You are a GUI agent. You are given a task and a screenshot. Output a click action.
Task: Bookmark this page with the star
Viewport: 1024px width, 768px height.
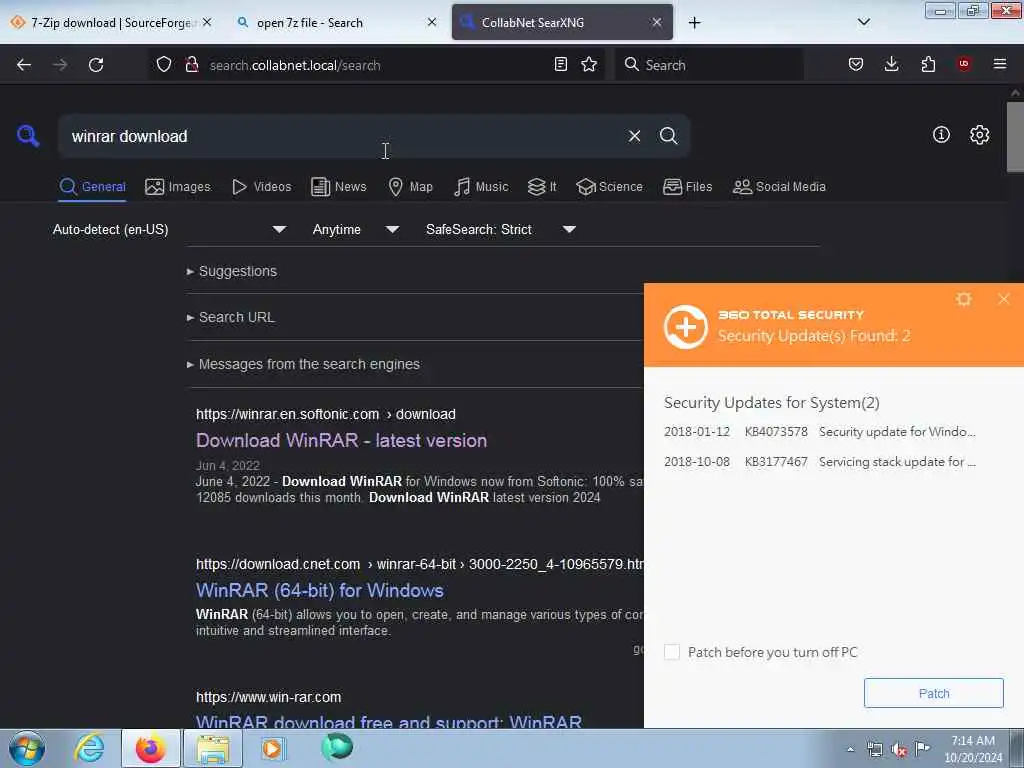[x=589, y=64]
